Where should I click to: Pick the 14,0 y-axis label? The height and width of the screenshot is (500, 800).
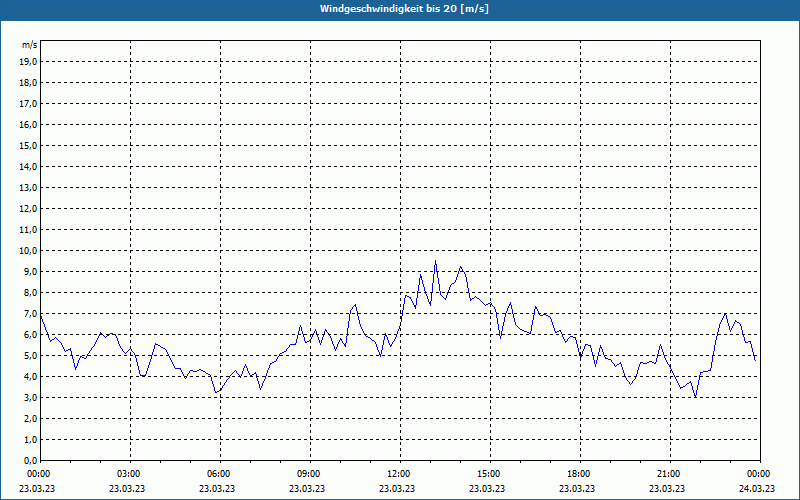pos(28,166)
